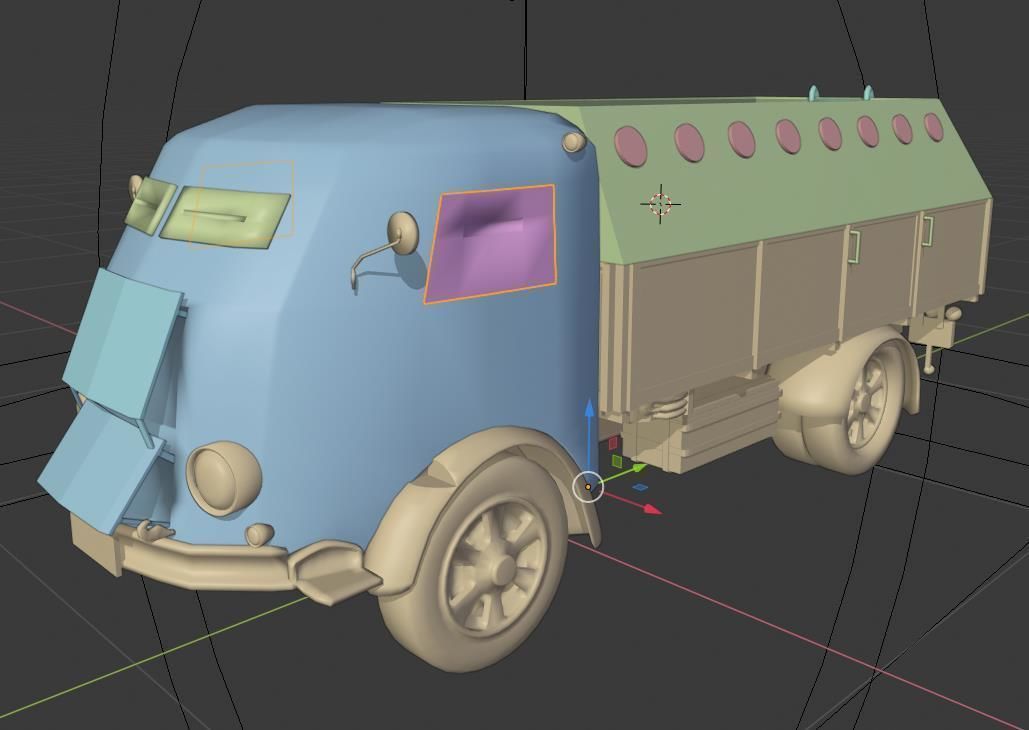Screen dimensions: 1029x730
Task: Select the large round front headlight
Action: [223, 479]
